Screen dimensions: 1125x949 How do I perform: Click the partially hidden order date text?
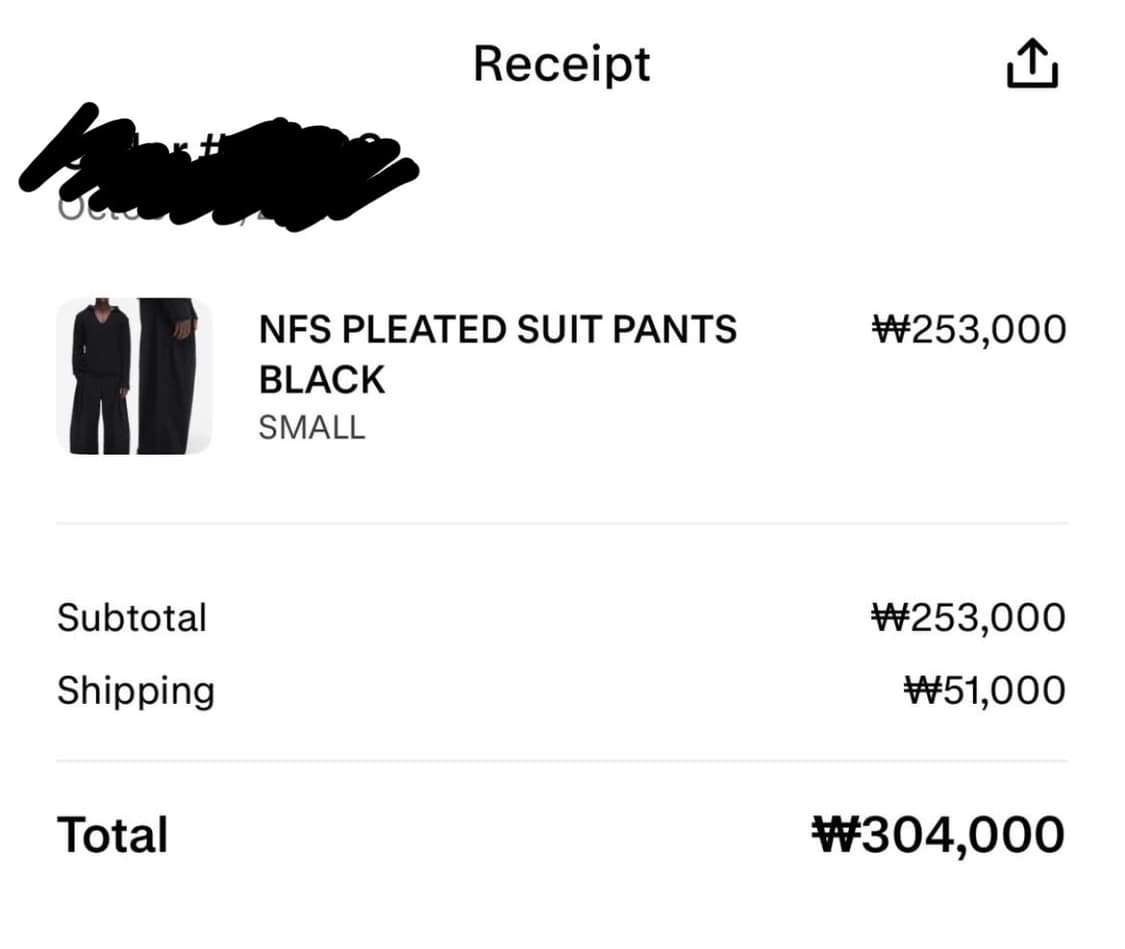pos(80,208)
